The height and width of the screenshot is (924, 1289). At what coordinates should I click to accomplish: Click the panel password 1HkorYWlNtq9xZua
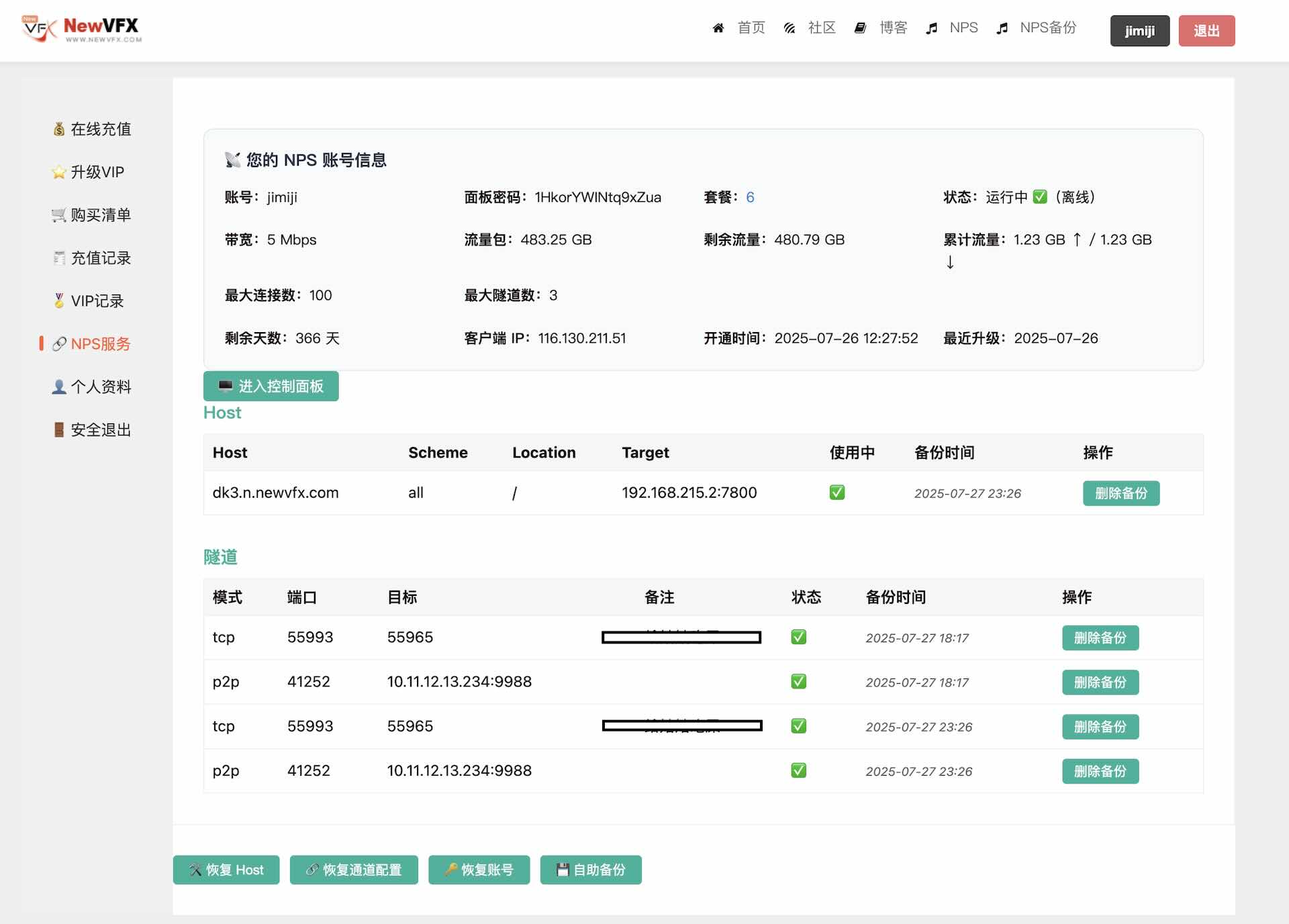click(x=598, y=197)
